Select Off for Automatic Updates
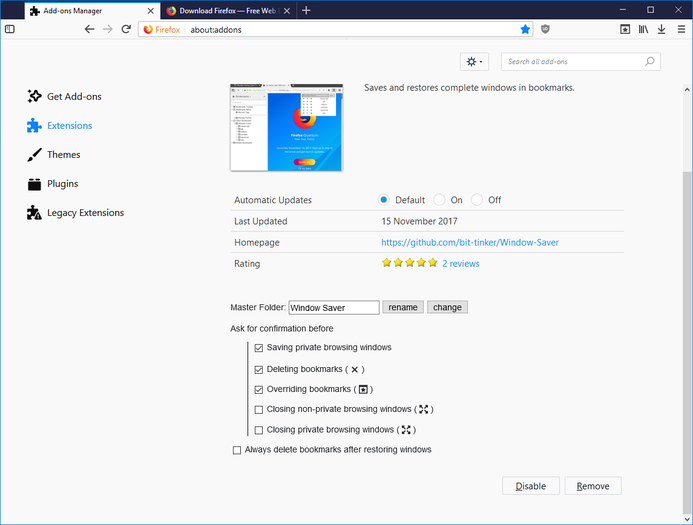This screenshot has width=693, height=525. [x=477, y=200]
